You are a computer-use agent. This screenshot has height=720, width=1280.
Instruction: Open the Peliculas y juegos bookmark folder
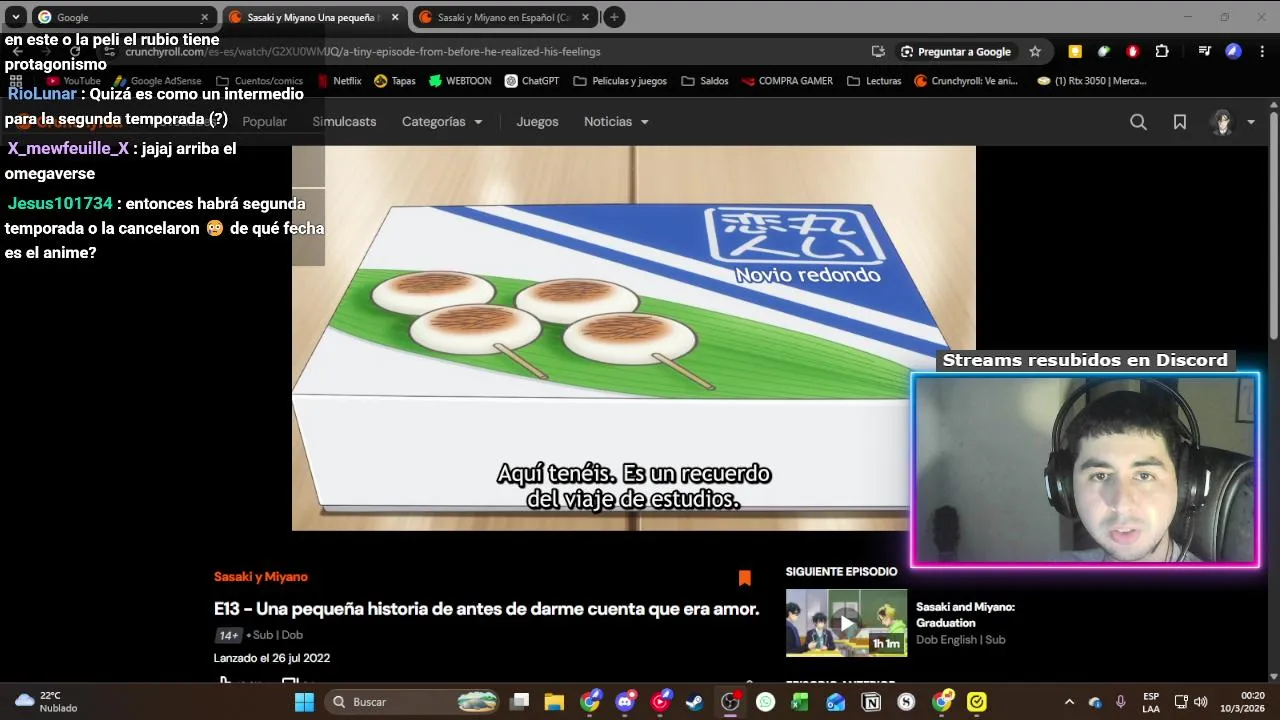point(620,81)
